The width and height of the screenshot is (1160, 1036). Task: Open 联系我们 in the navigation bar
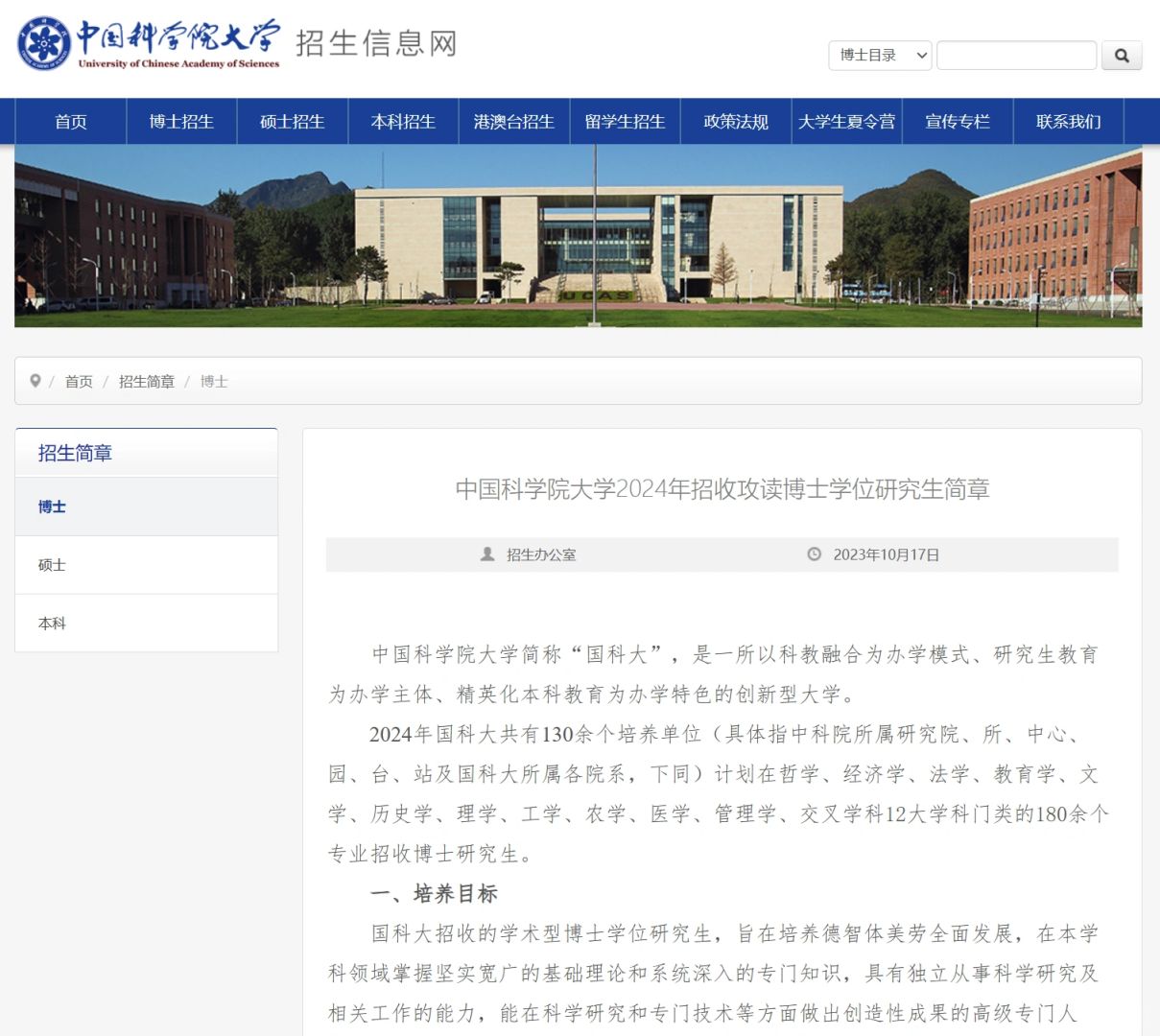(1068, 122)
